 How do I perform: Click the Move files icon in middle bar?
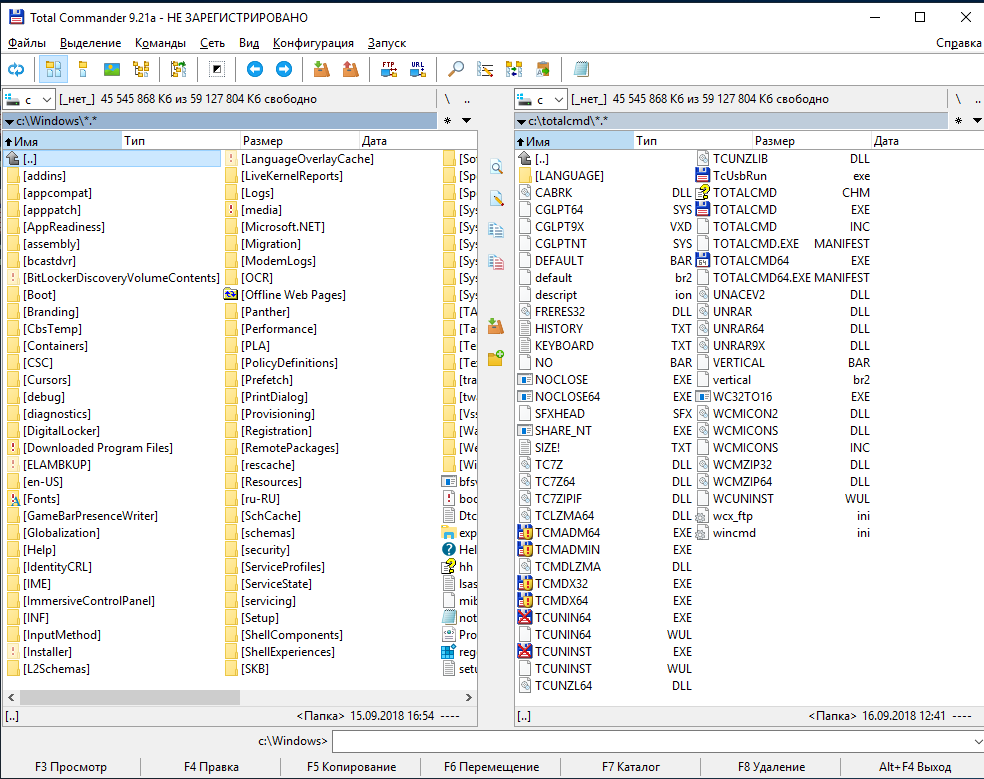[496, 262]
